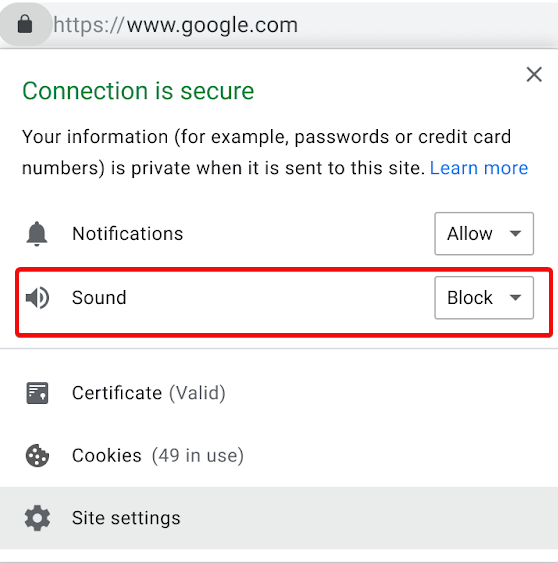Open Cookies (49 in use) entry
The image size is (558, 563).
click(x=158, y=456)
